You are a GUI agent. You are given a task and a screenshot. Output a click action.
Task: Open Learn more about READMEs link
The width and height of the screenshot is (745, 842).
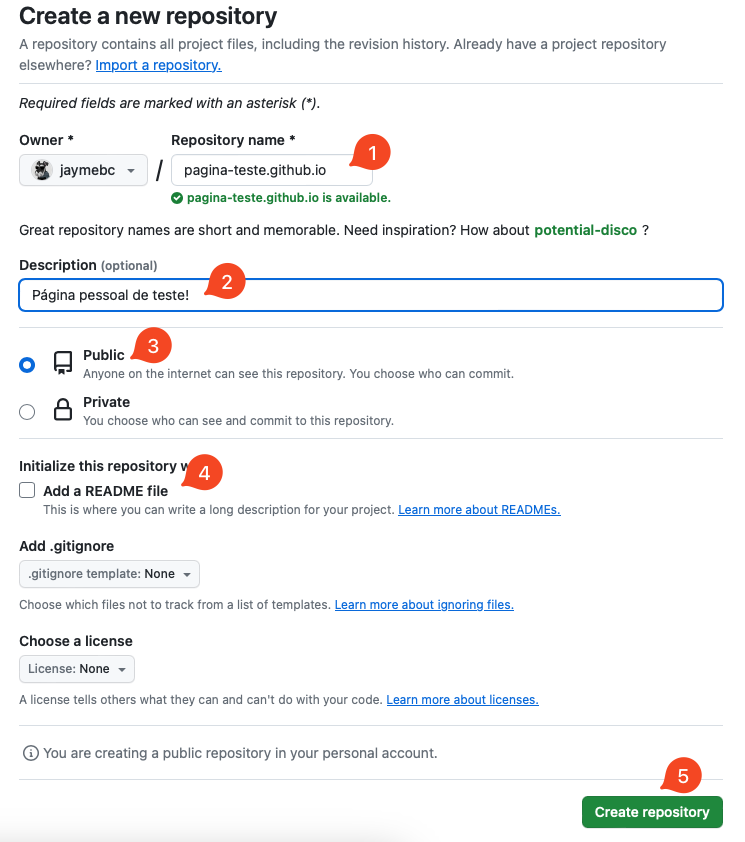[479, 510]
